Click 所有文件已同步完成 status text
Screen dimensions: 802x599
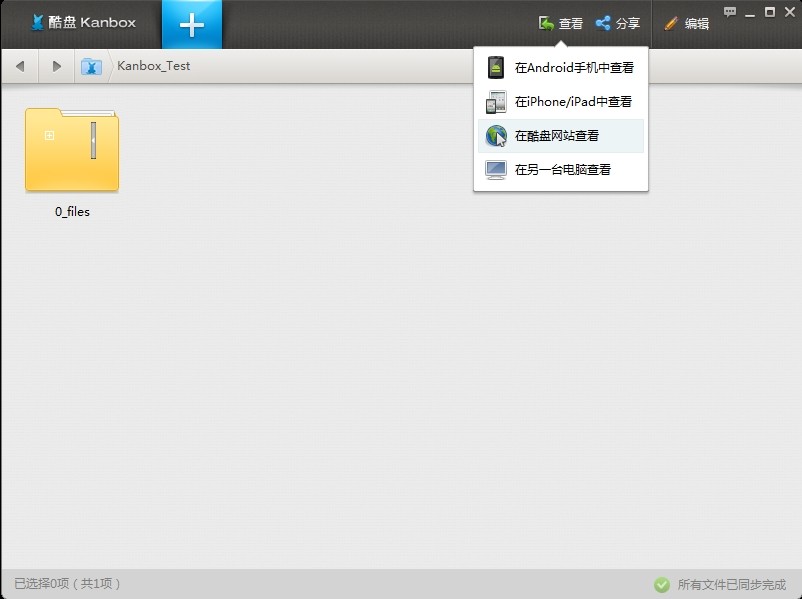731,584
